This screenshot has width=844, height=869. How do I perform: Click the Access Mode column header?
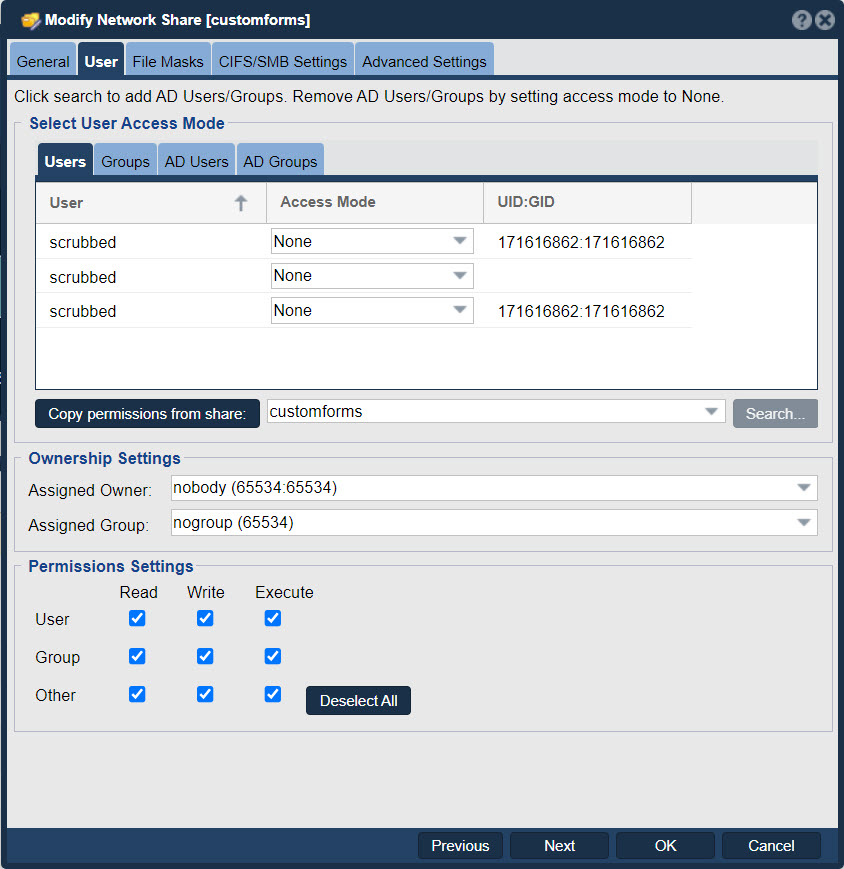[375, 202]
